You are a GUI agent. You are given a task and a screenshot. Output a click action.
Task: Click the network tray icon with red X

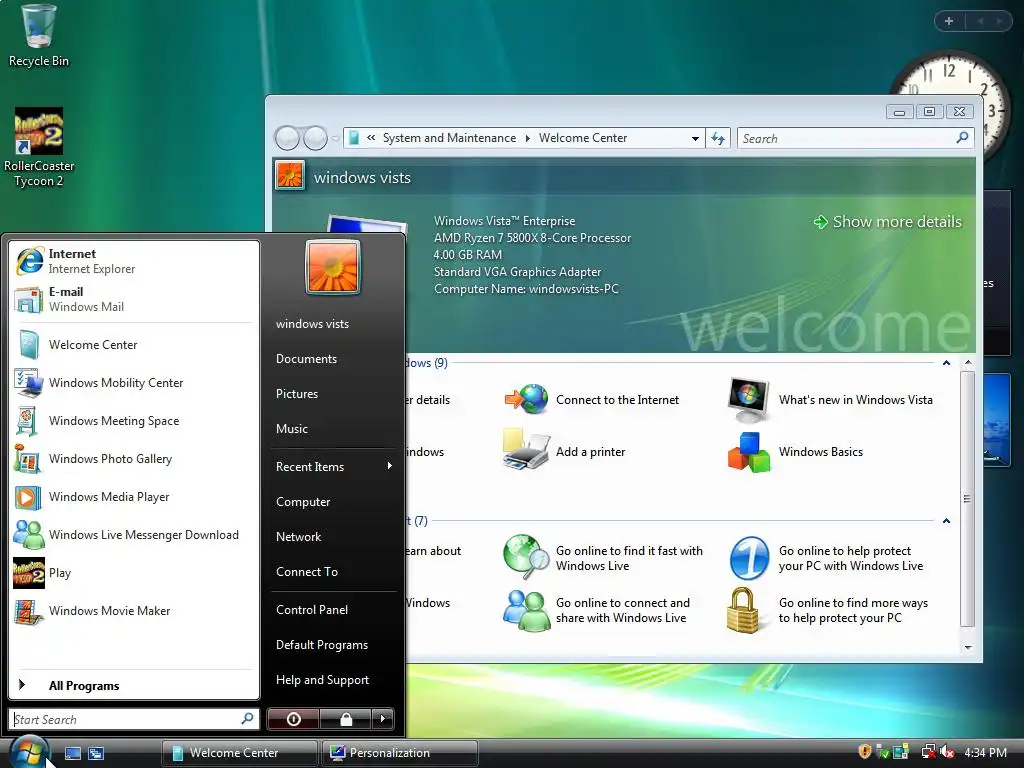coord(928,752)
